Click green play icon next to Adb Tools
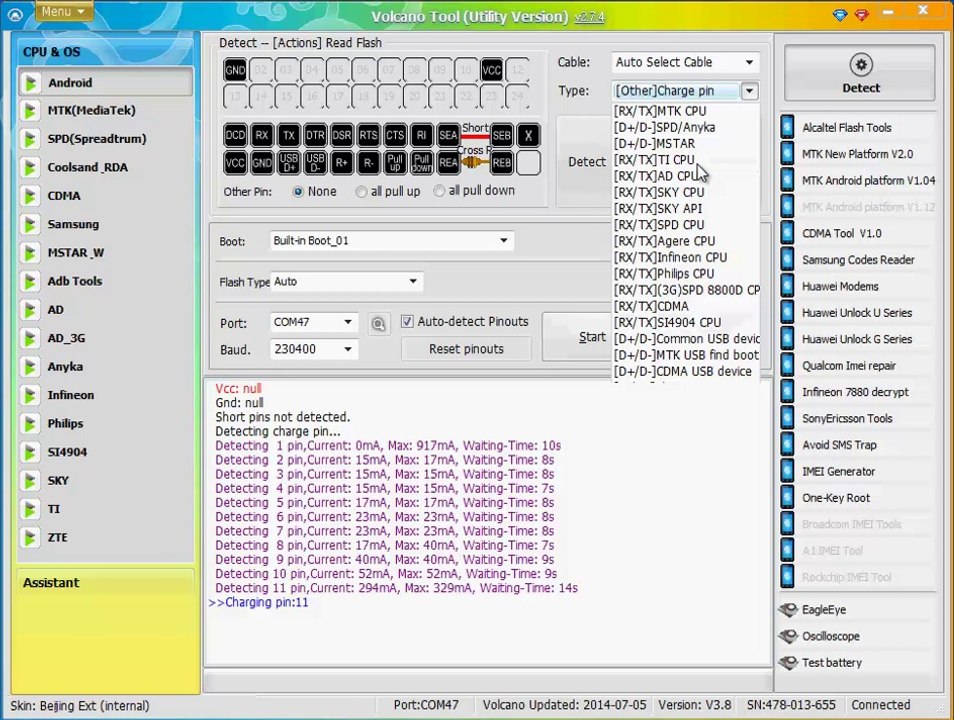Image resolution: width=954 pixels, height=720 pixels. tap(30, 282)
